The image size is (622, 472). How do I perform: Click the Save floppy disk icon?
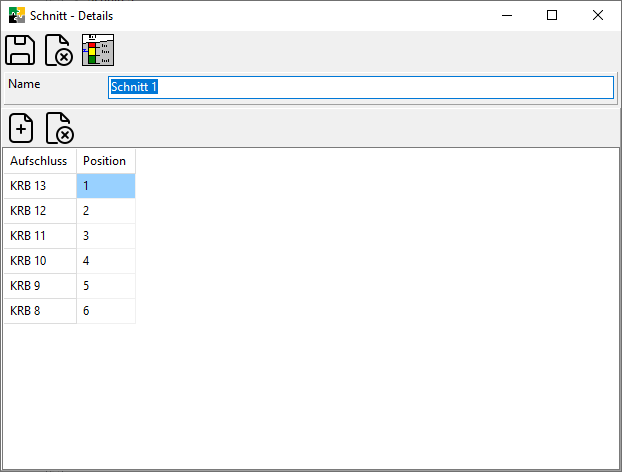pyautogui.click(x=21, y=50)
